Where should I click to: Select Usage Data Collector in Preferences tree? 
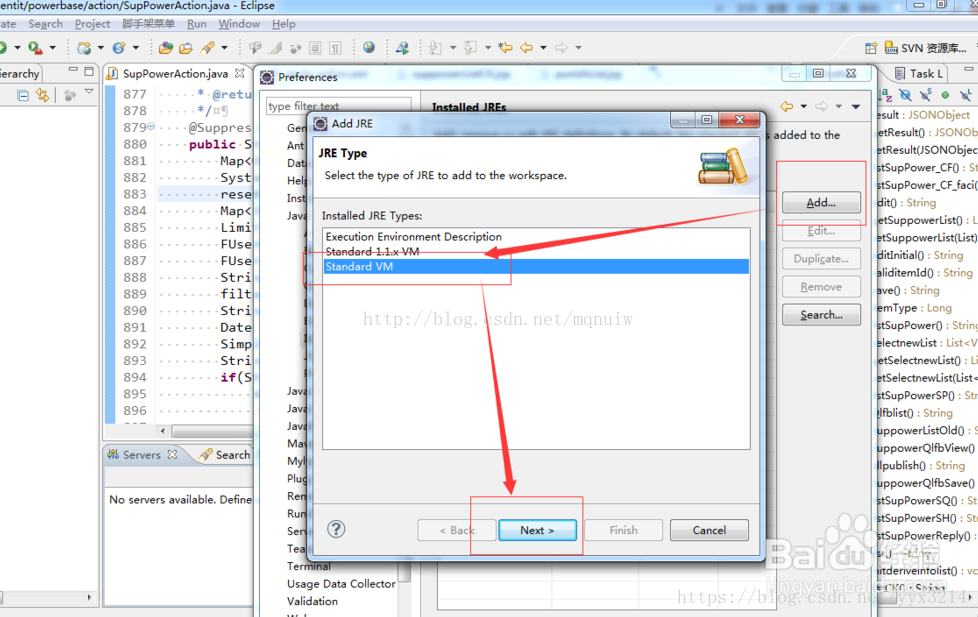(341, 584)
